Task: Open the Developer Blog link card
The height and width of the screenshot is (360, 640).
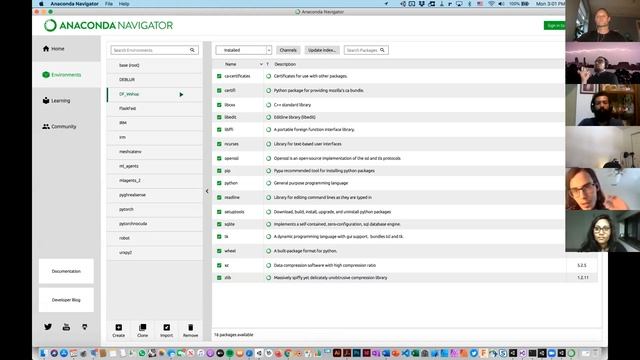Action: click(x=66, y=300)
